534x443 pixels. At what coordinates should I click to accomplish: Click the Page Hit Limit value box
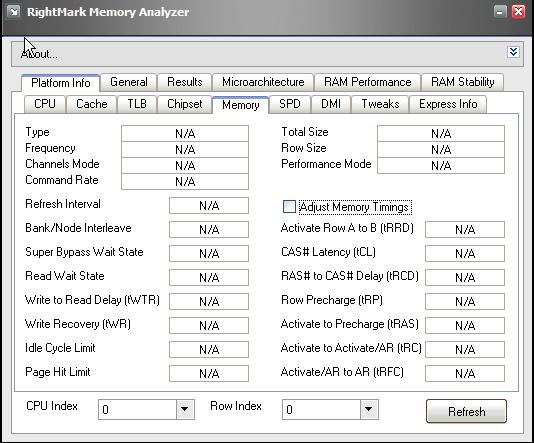(x=209, y=374)
